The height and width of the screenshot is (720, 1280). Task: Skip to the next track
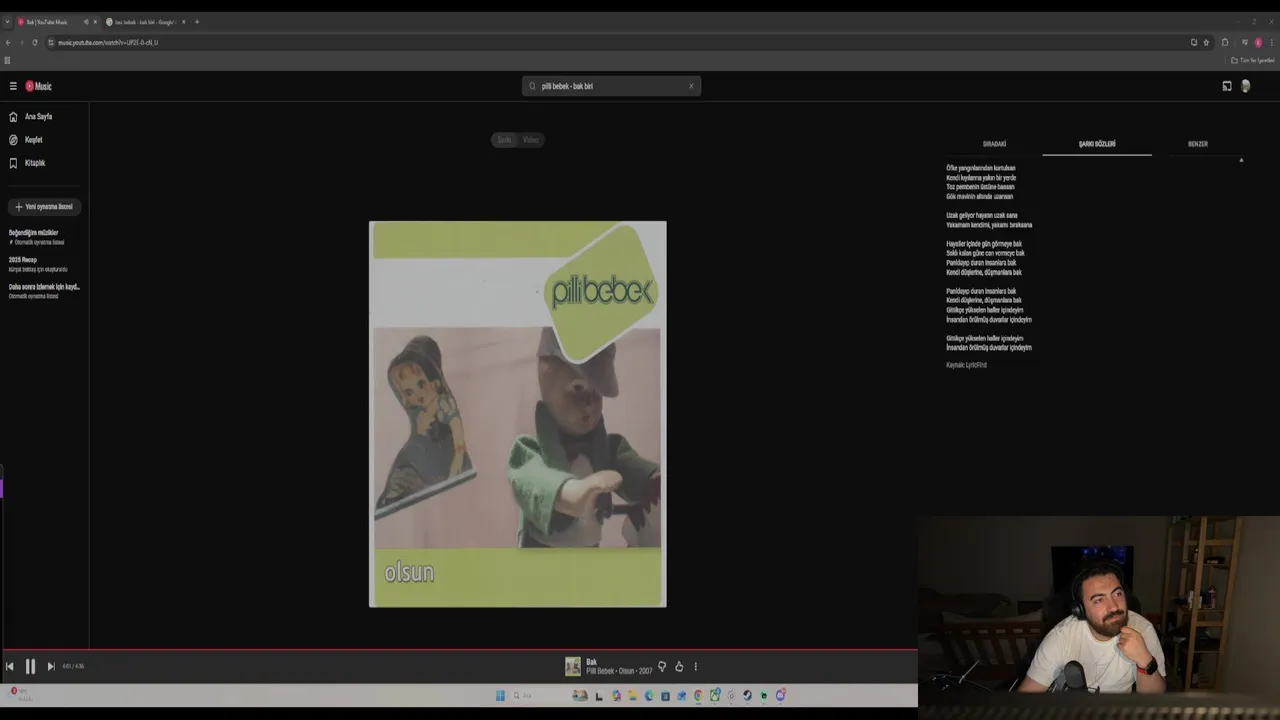51,666
